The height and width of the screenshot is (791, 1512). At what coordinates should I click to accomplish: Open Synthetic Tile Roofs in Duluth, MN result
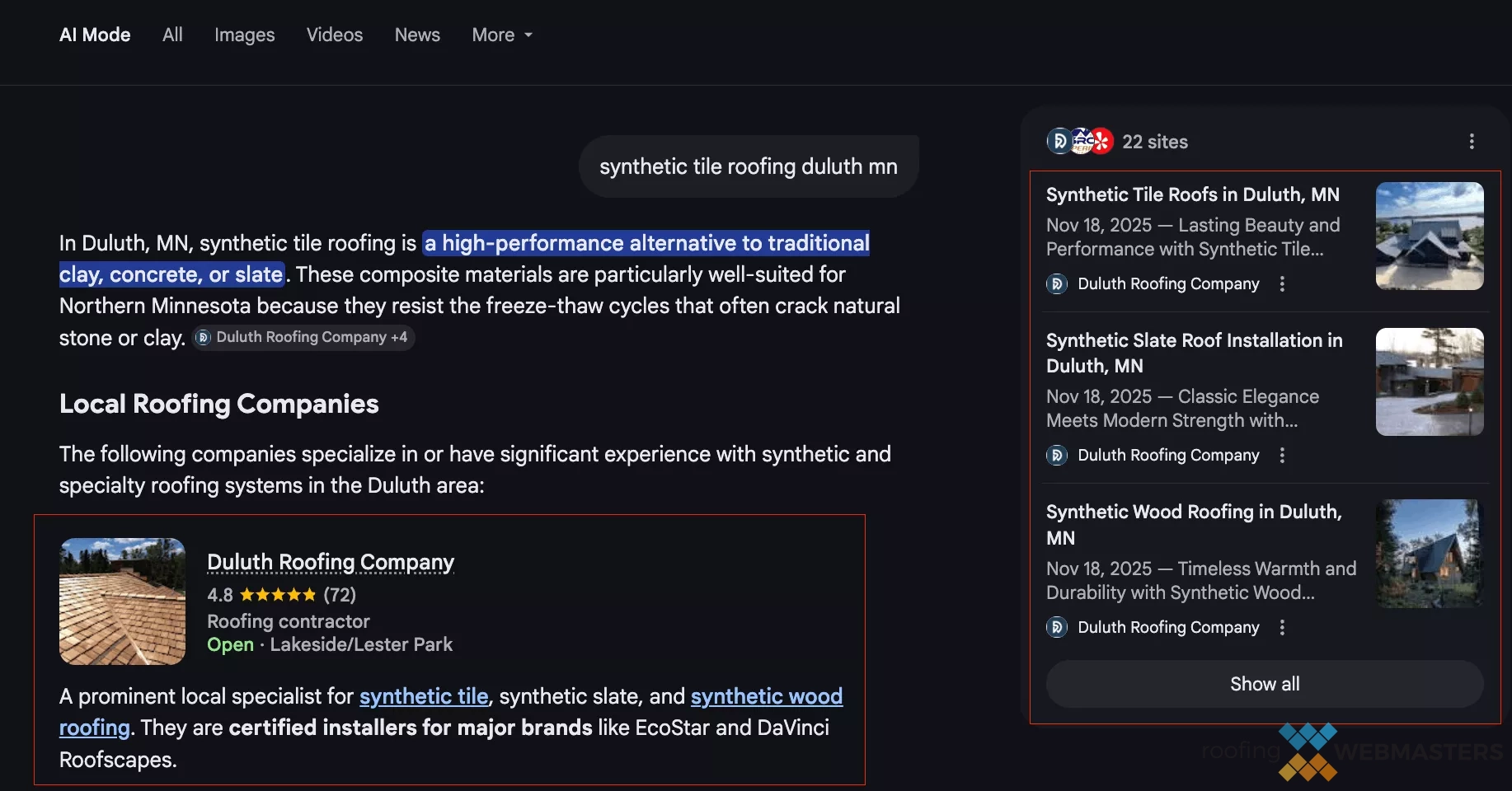(1193, 194)
